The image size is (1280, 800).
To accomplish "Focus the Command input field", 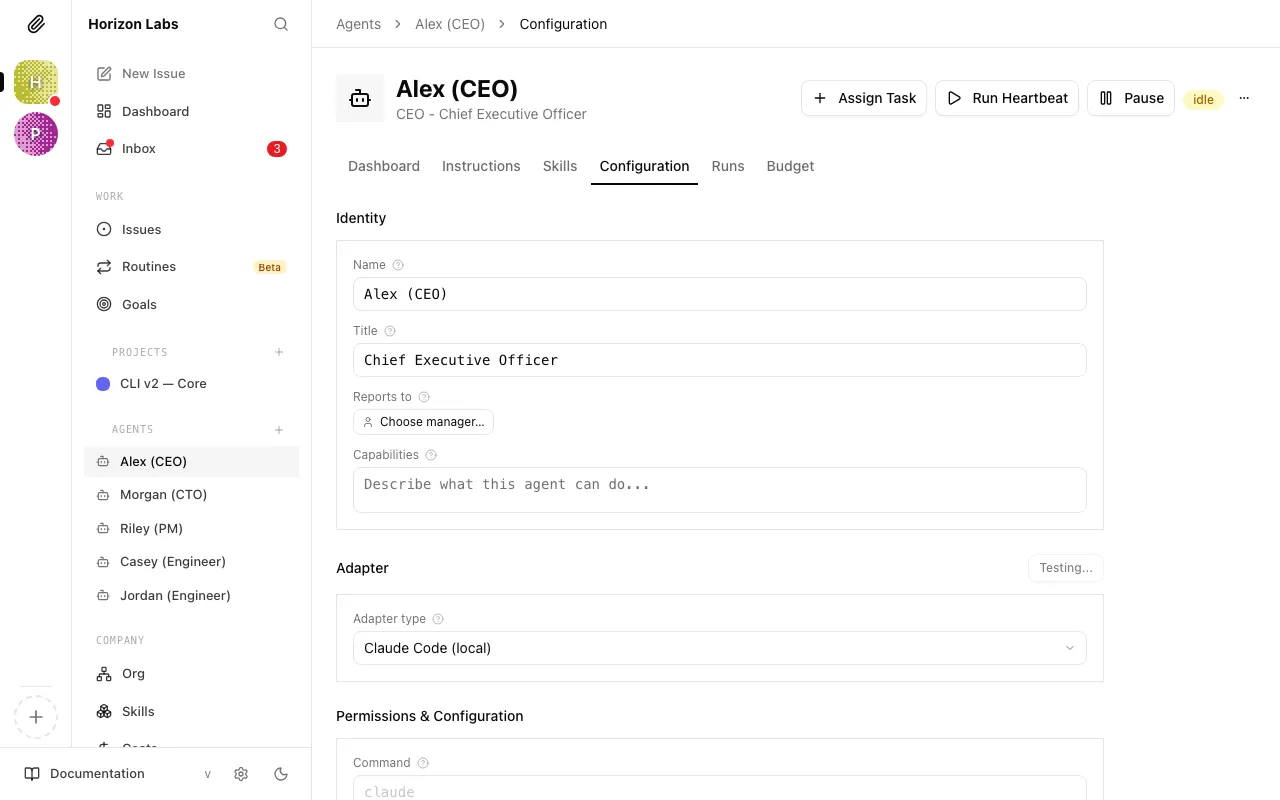I will (x=720, y=788).
